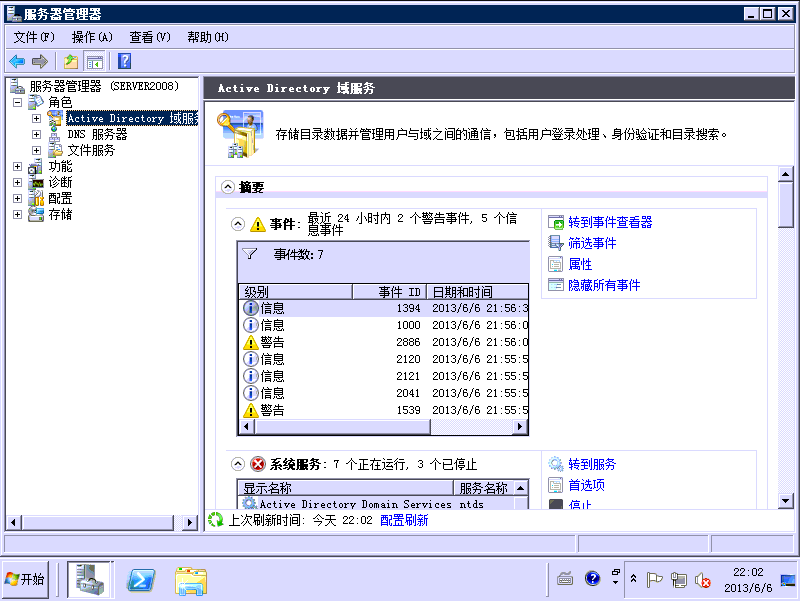The image size is (800, 601).
Task: Click the filter funnel icon above events
Action: click(x=251, y=254)
